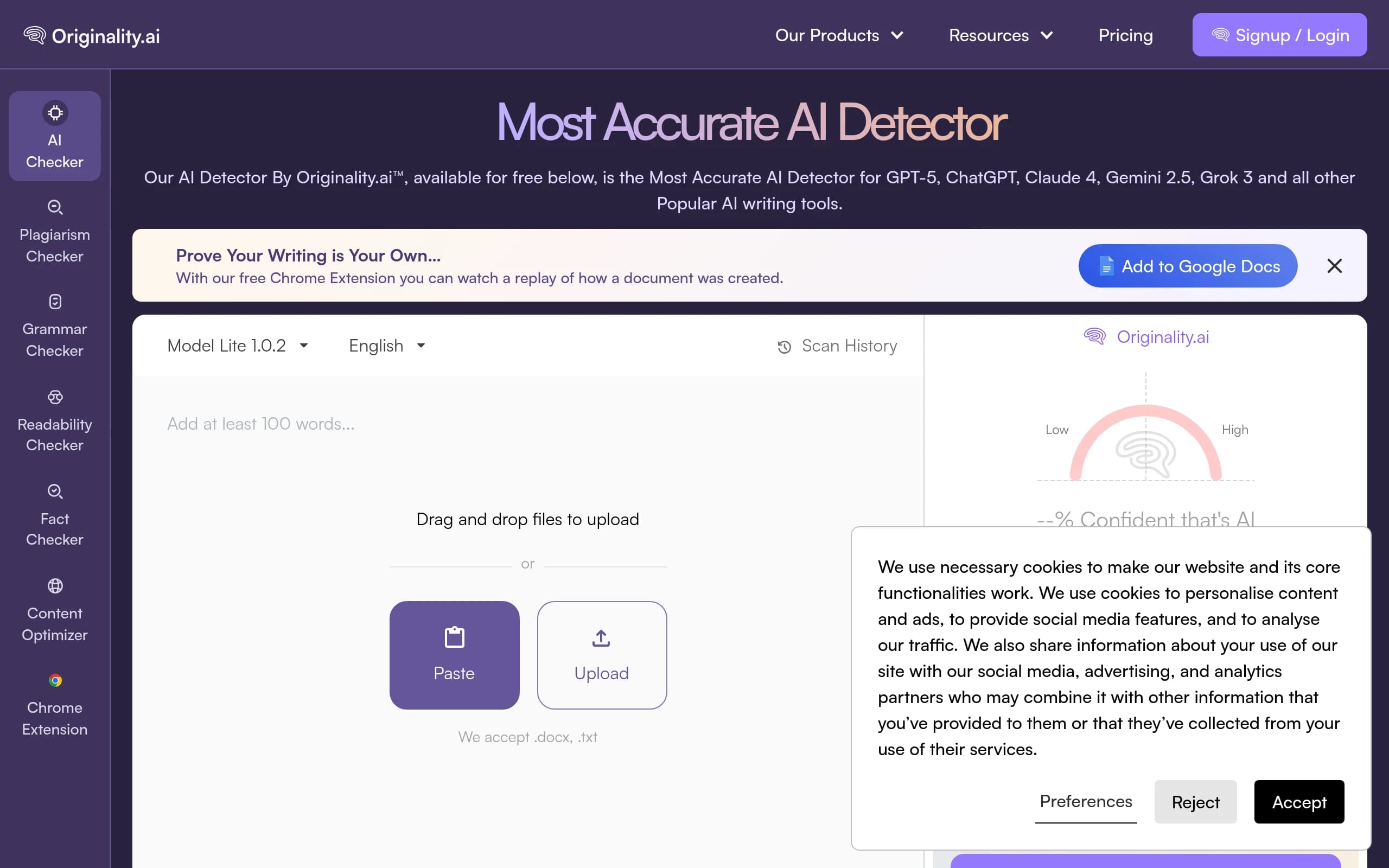Click the Signup / Login button

[x=1279, y=35]
